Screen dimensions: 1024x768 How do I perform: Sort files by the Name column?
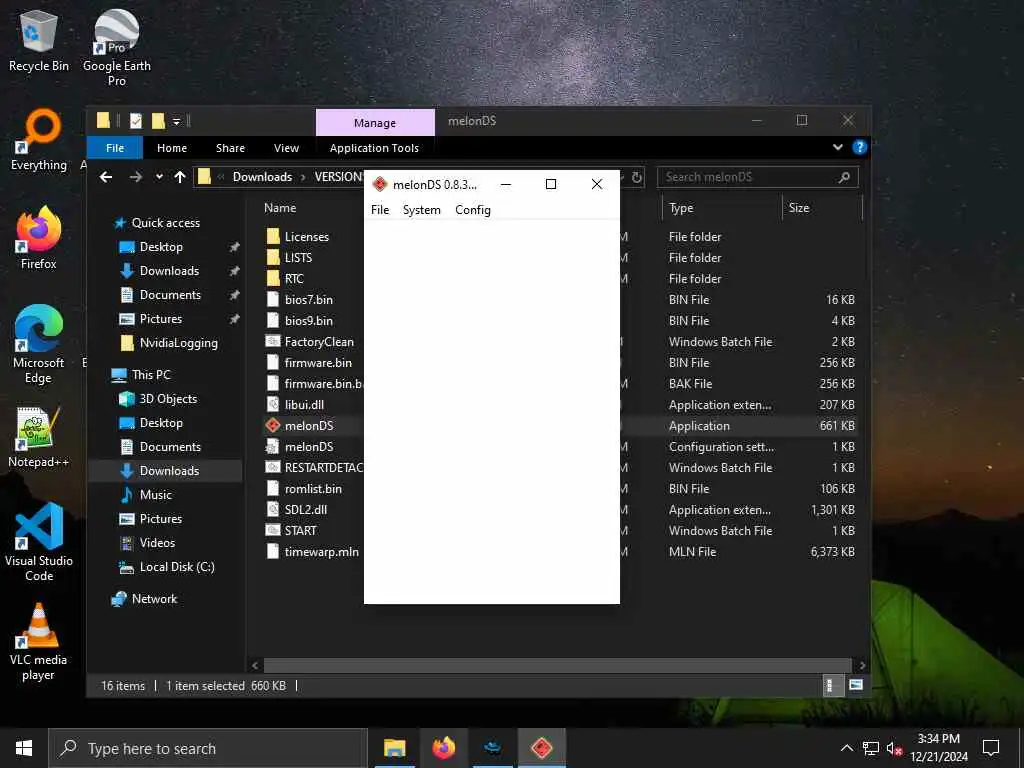pos(280,208)
